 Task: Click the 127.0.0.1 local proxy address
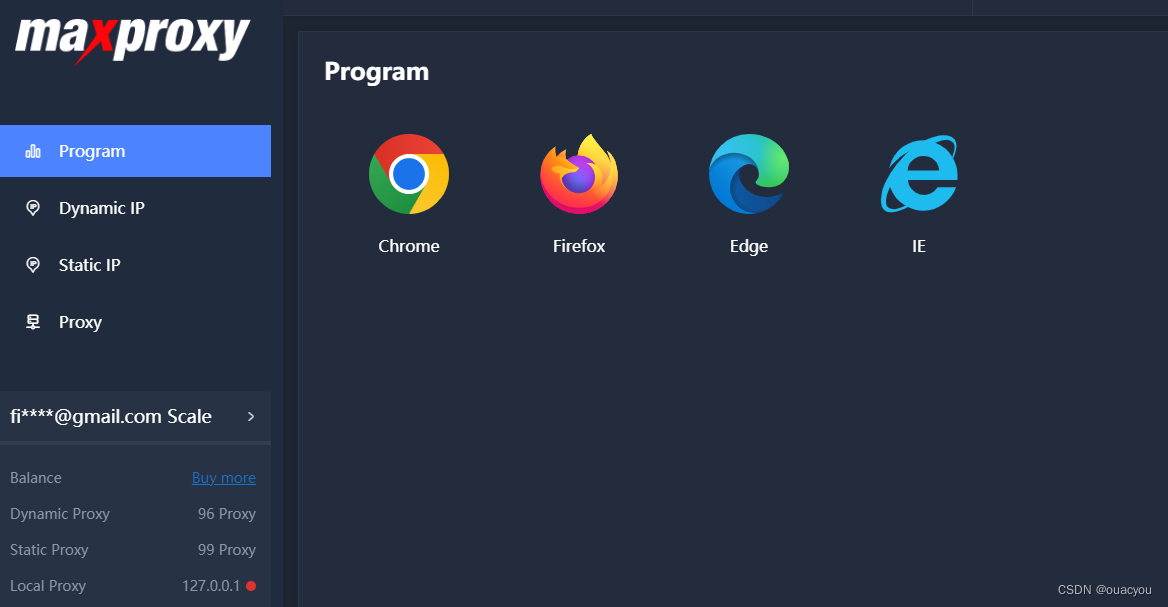[211, 586]
